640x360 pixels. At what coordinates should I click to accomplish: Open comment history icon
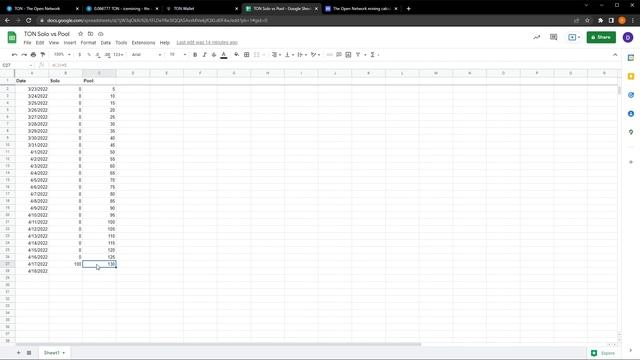pos(553,37)
